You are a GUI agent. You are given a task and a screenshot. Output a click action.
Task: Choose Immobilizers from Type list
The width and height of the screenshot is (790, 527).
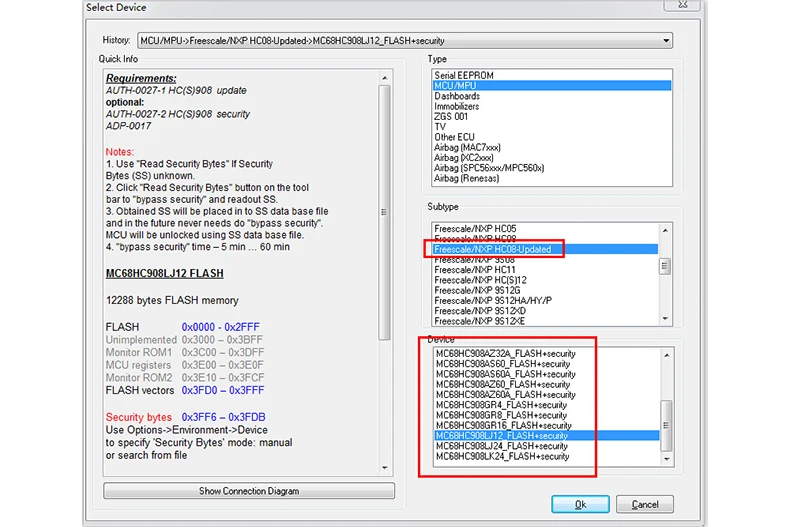[x=456, y=106]
